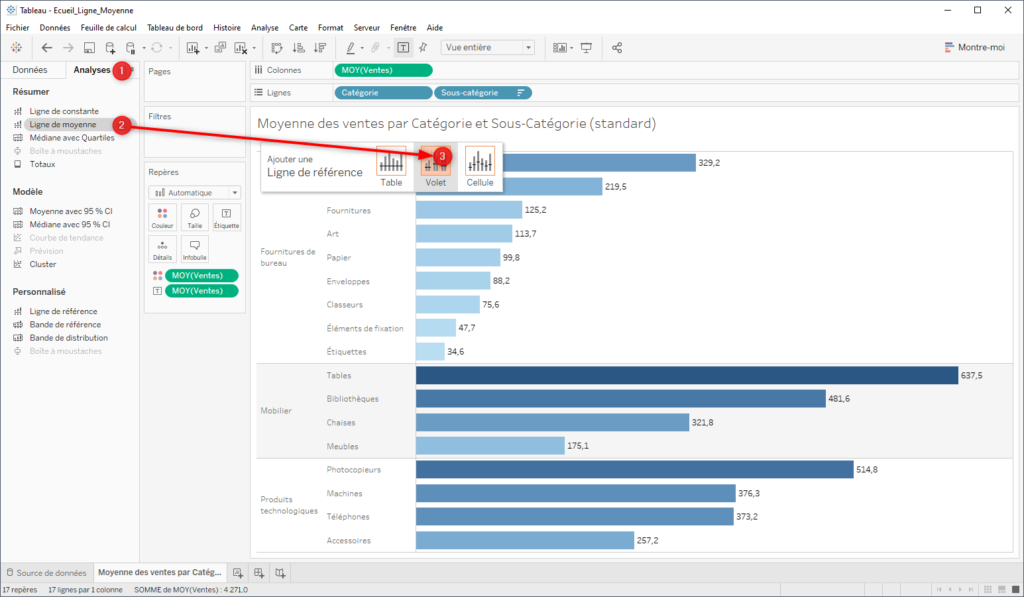Click the MOY(Ventes) pill on Colonnes
The width and height of the screenshot is (1024, 597).
383,70
